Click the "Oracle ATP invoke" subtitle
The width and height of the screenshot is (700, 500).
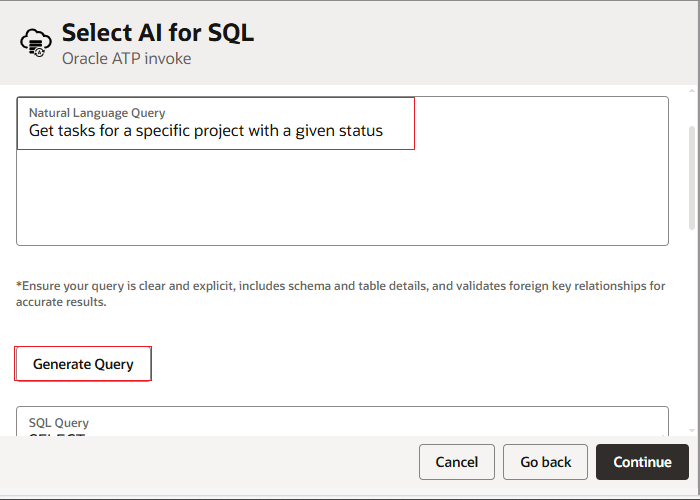coord(126,59)
